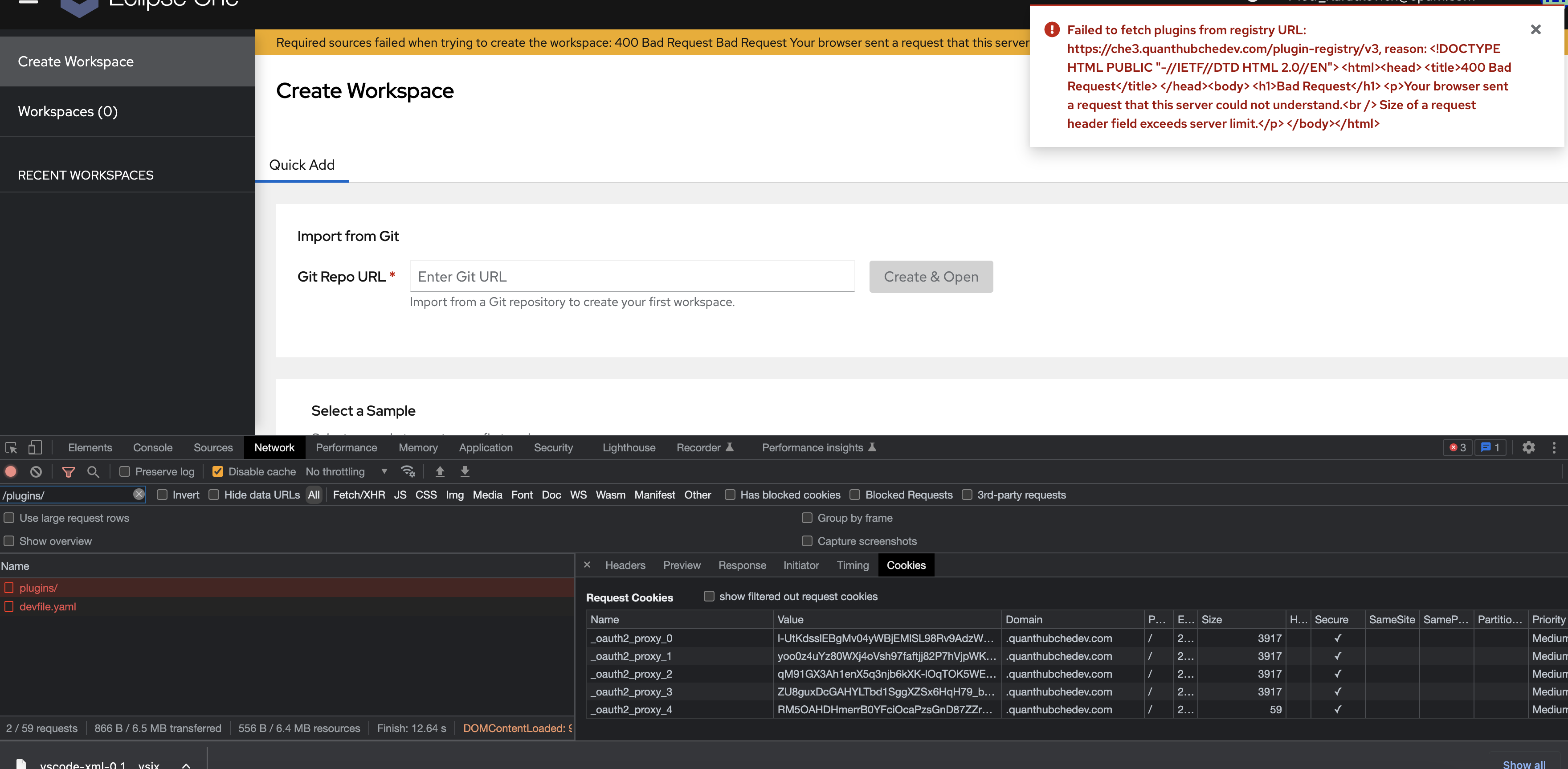Open the Headers tab of request

coord(625,565)
